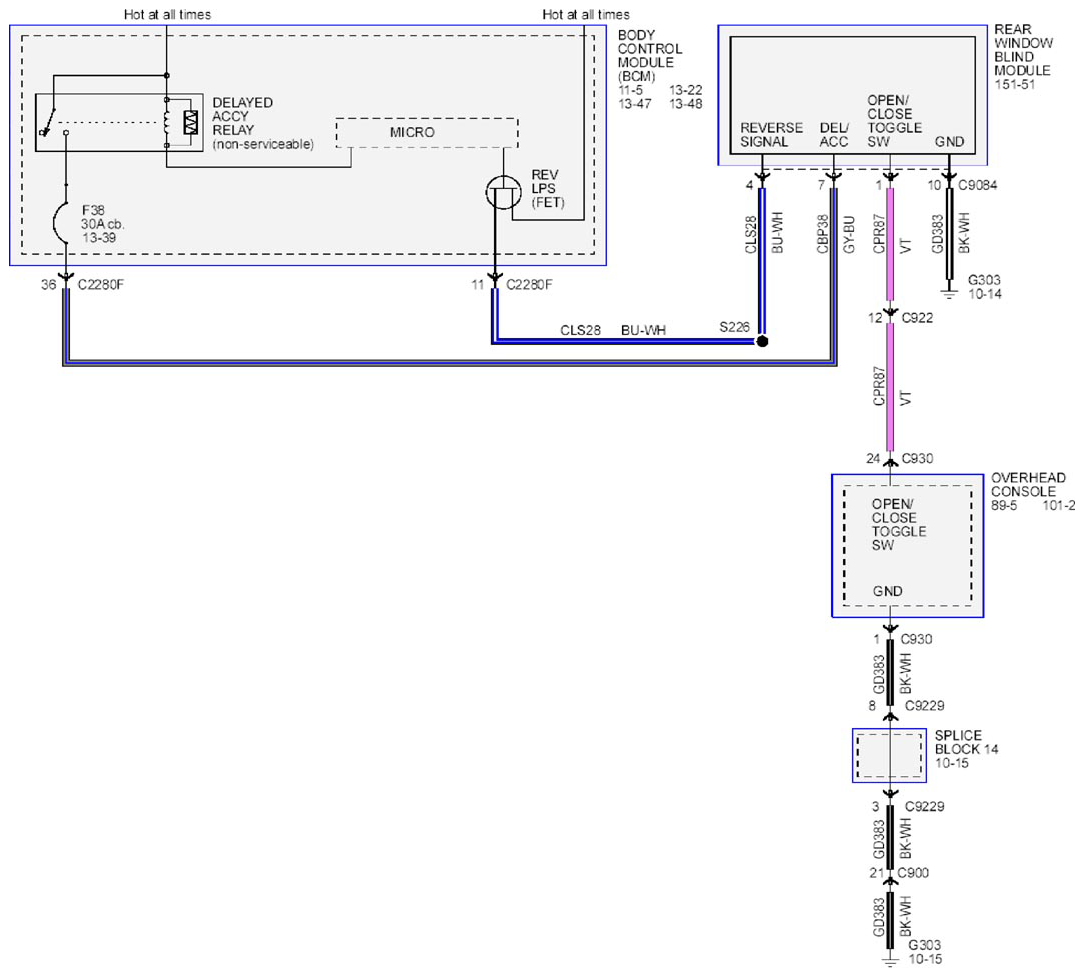Click the REV LPS FET transistor symbol
1084x977 pixels.
(x=503, y=193)
